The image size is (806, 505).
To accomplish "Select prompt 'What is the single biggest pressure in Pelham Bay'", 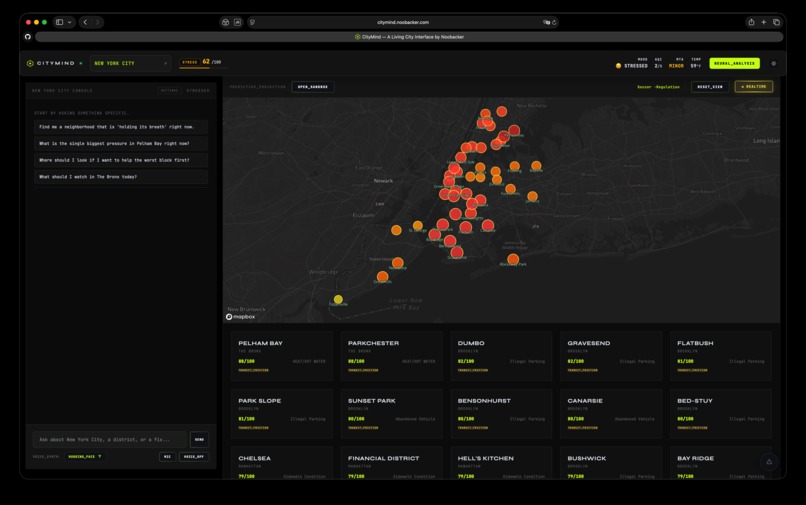I will (x=121, y=143).
